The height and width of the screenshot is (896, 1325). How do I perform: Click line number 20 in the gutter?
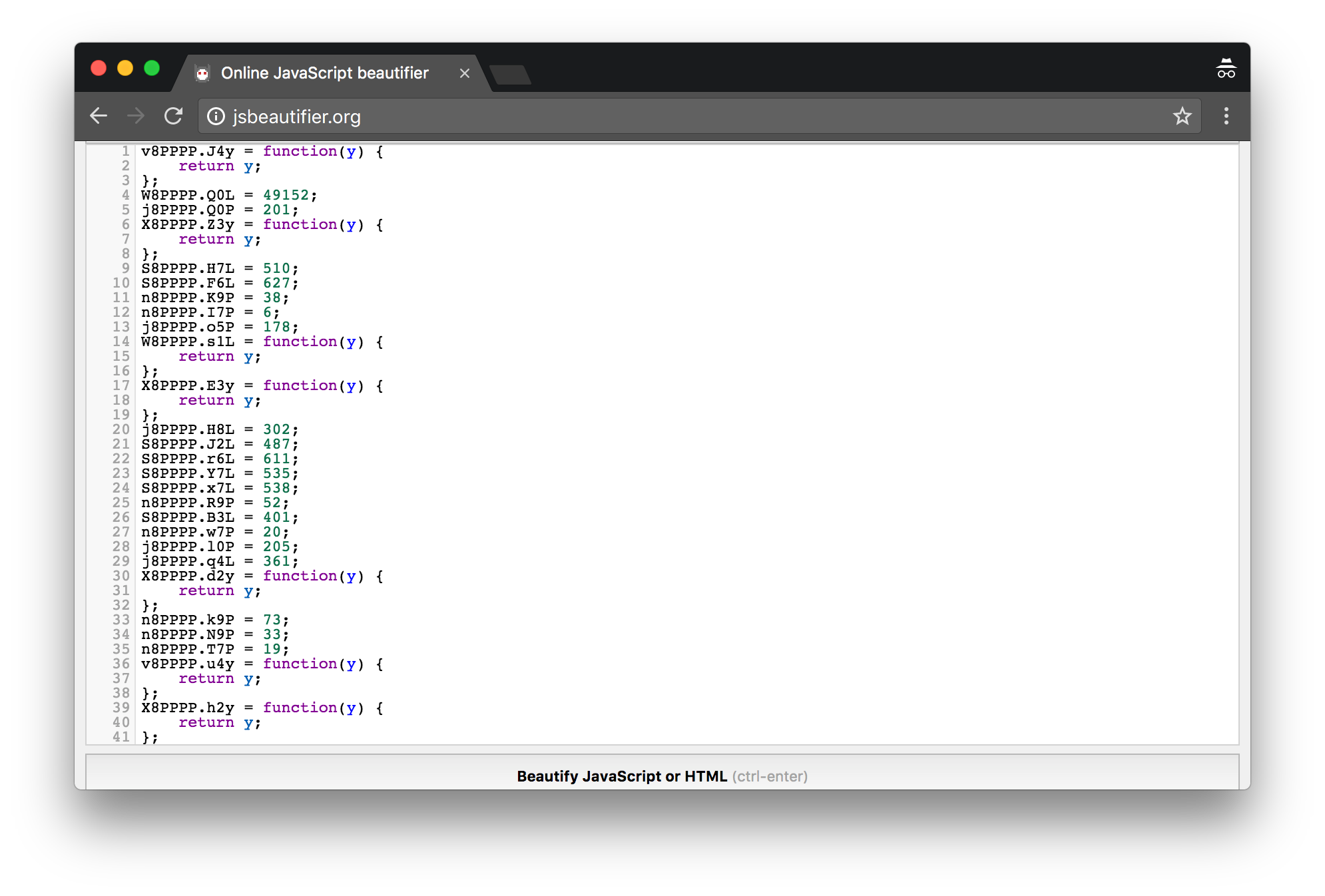click(x=122, y=429)
